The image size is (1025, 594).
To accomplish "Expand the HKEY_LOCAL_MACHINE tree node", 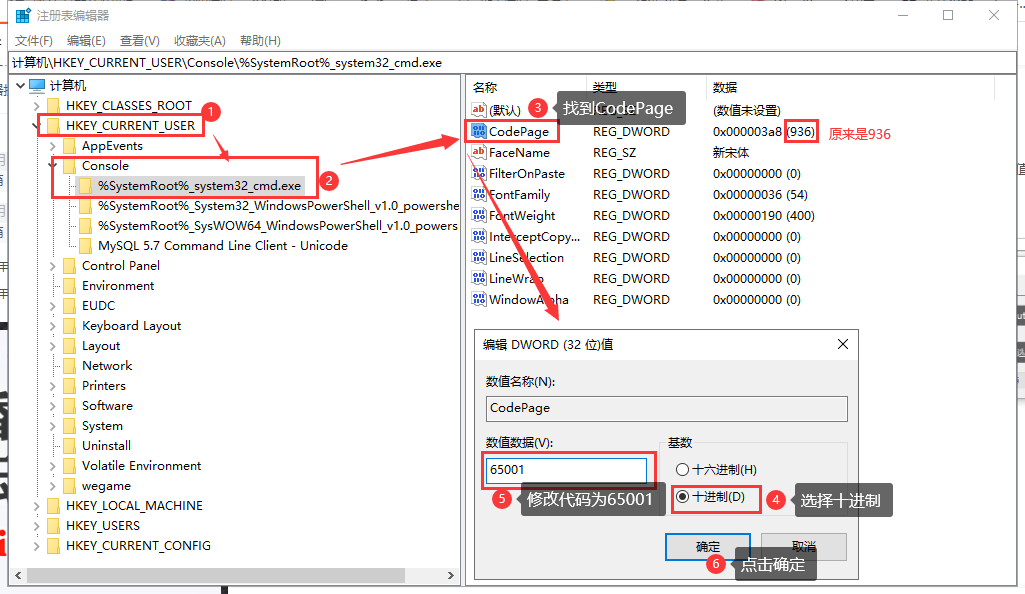I will pyautogui.click(x=37, y=506).
